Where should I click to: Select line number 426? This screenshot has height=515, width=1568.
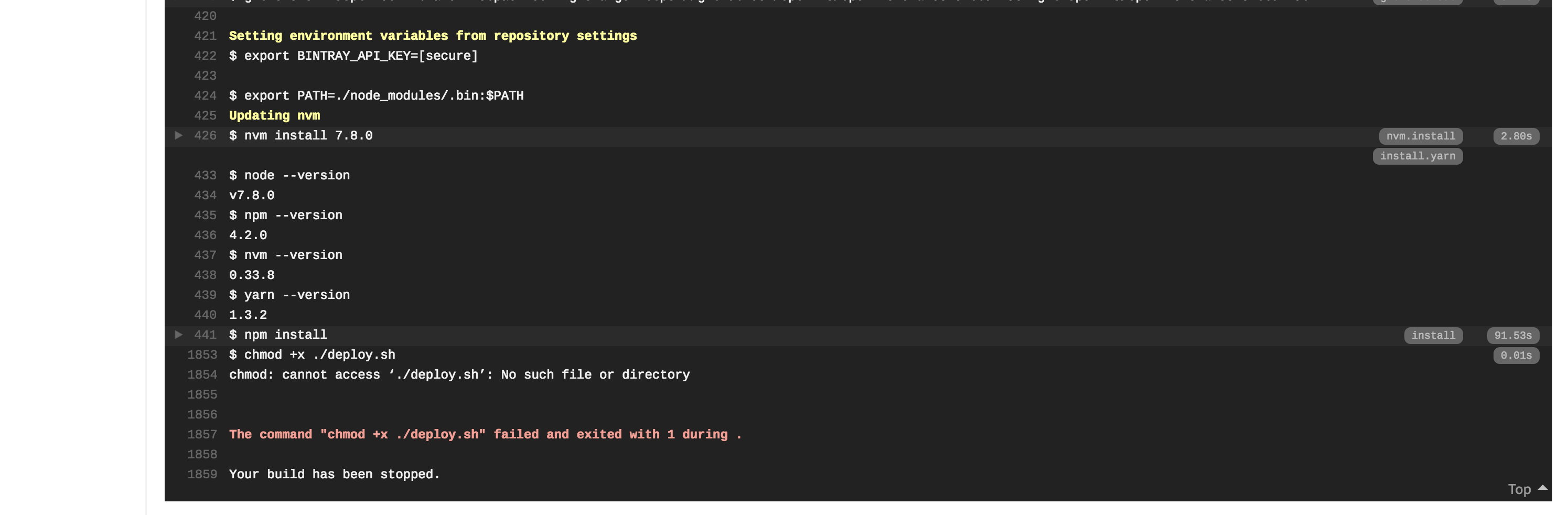point(205,136)
